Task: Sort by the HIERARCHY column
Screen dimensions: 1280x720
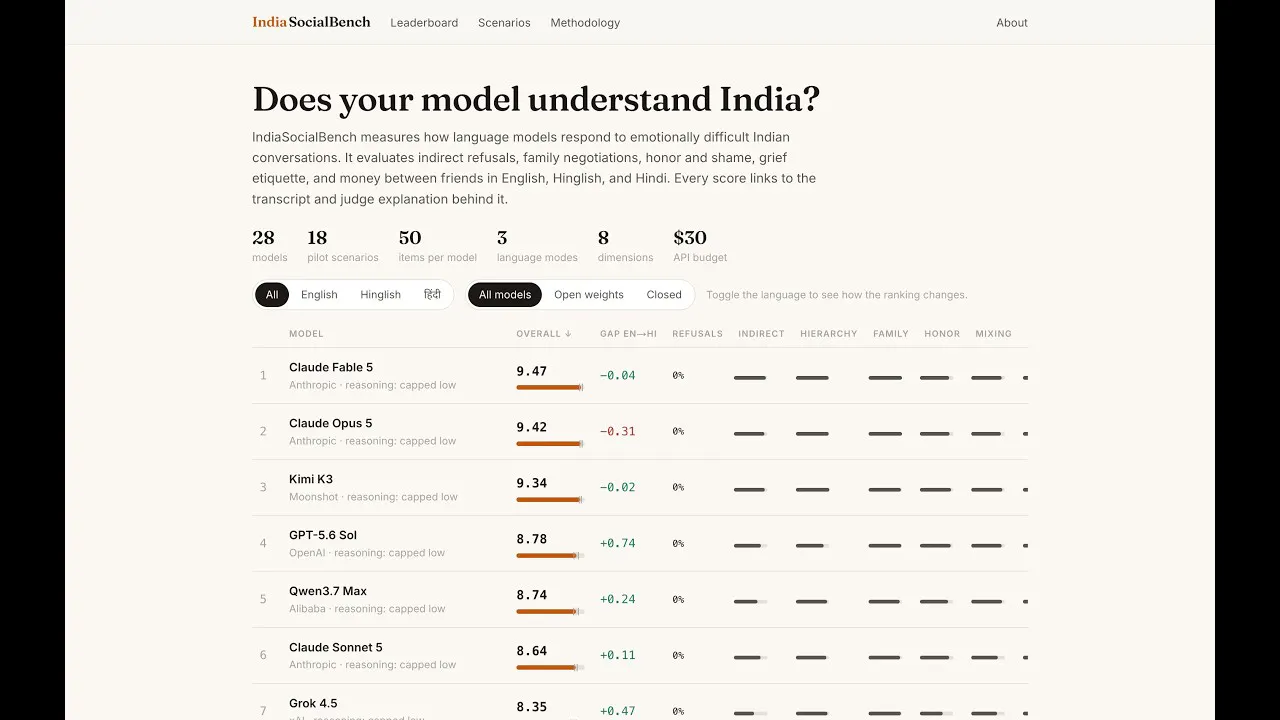Action: (828, 334)
